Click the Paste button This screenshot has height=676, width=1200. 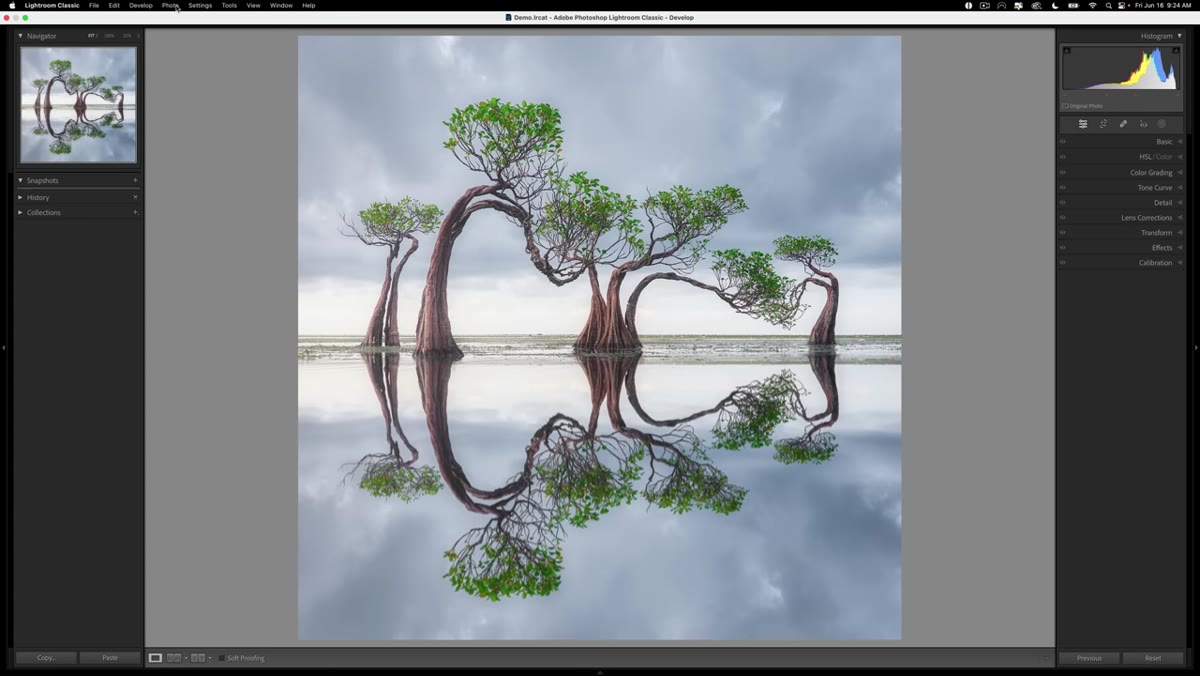pos(110,658)
